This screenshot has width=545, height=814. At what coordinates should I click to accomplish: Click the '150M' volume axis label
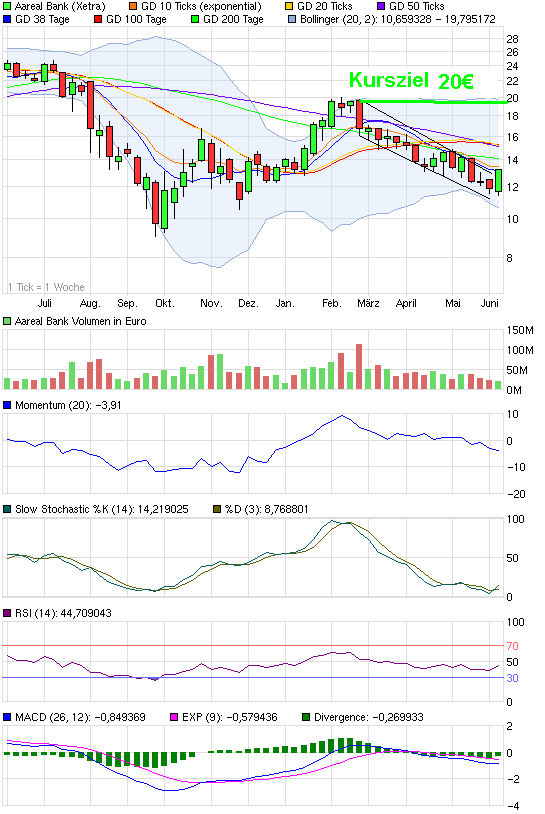click(x=520, y=331)
